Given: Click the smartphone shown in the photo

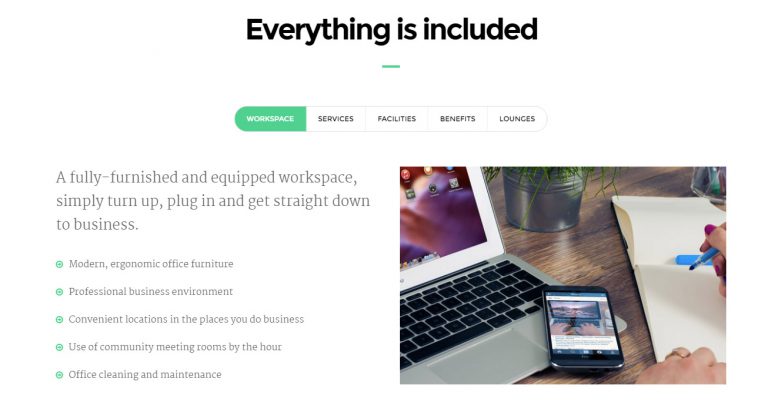Looking at the screenshot, I should [x=583, y=327].
